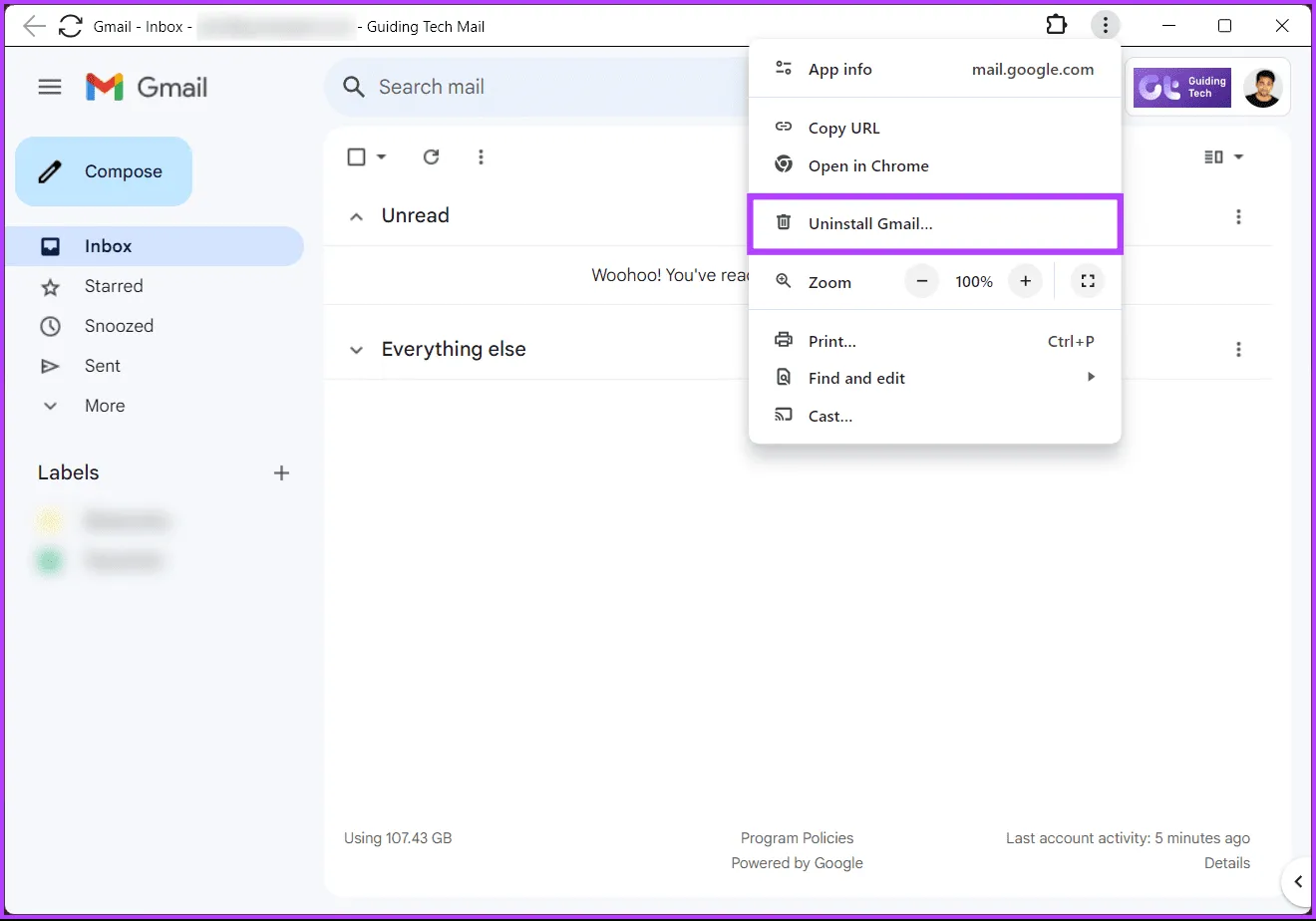Click the Gmail main menu hamburger icon
The height and width of the screenshot is (921, 1316).
[x=50, y=88]
